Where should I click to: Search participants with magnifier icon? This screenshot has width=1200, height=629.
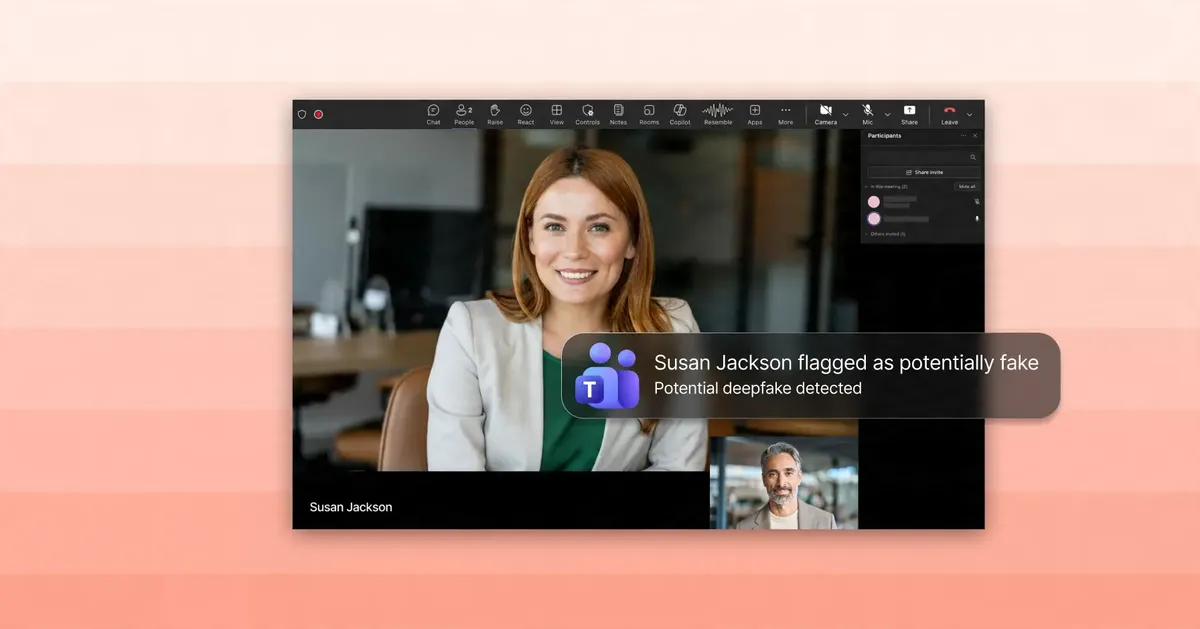[x=973, y=157]
